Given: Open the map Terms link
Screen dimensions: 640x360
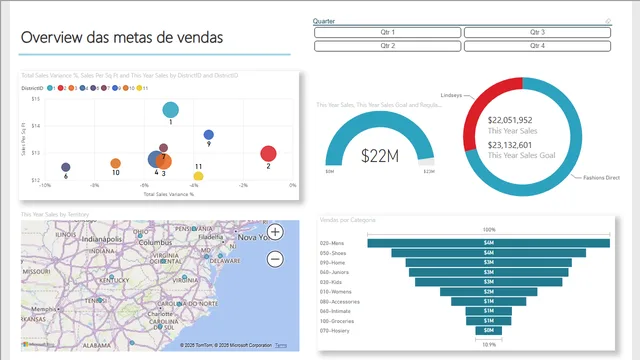Looking at the screenshot, I should [281, 345].
